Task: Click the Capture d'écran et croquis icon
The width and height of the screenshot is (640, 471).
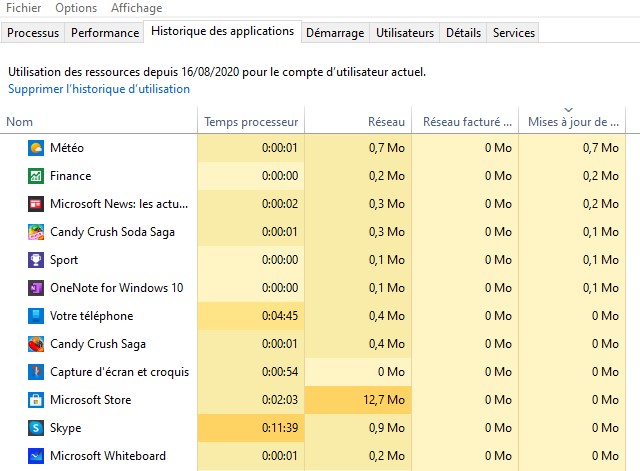Action: [36, 372]
